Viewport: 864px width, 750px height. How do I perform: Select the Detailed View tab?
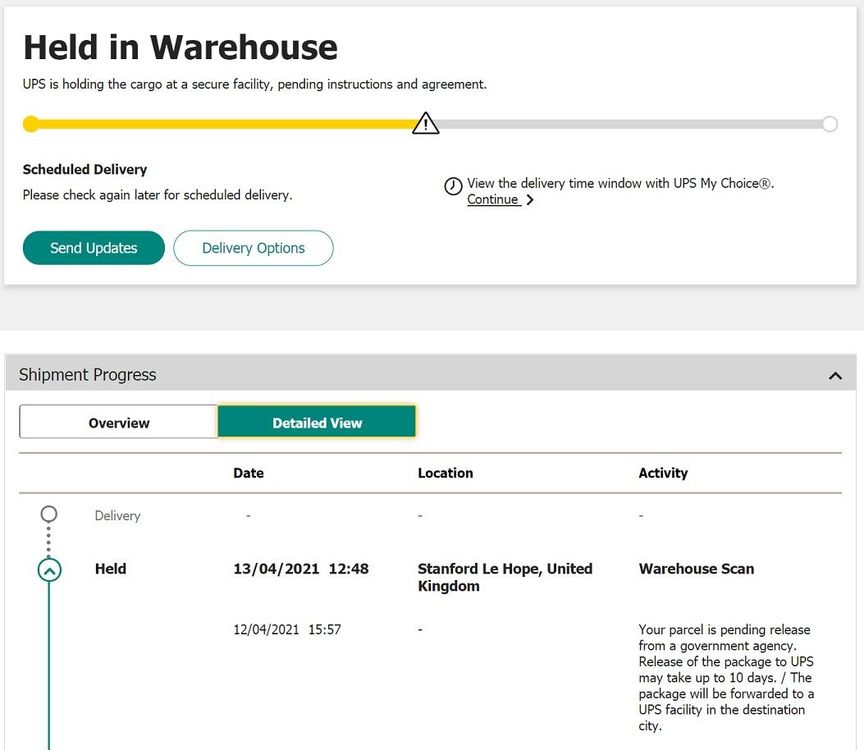(317, 423)
